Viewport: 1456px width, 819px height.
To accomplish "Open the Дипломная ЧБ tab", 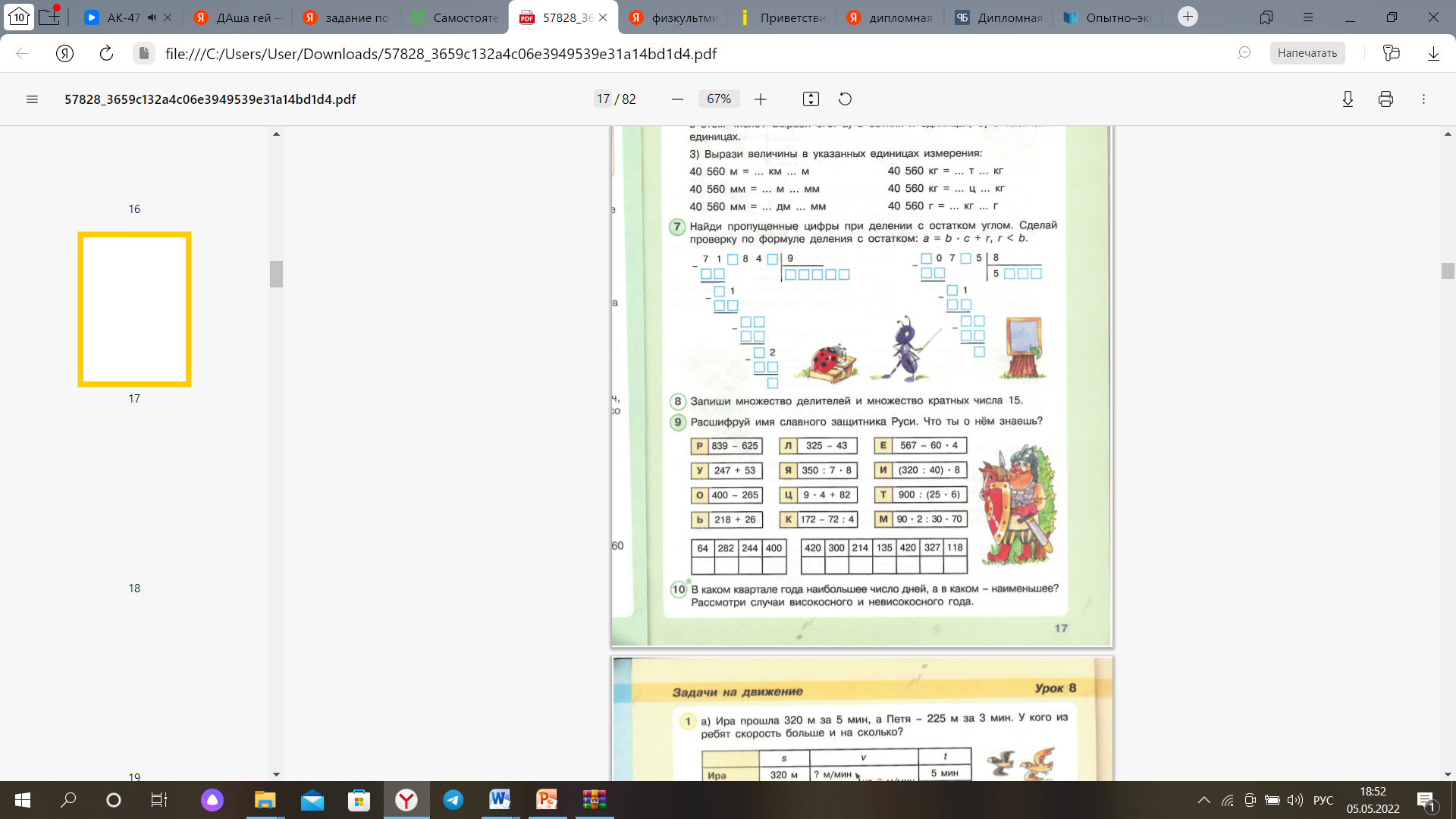I will pyautogui.click(x=999, y=17).
